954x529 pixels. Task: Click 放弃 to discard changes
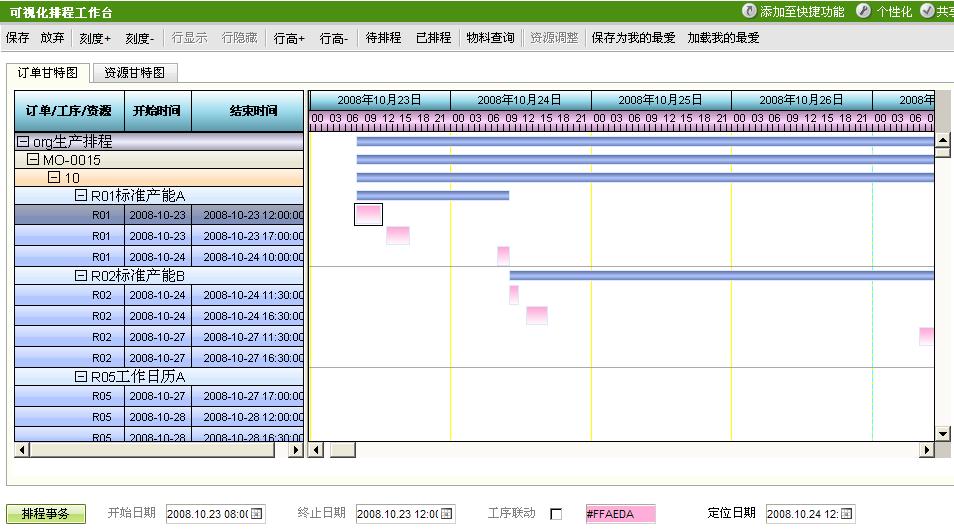click(52, 38)
